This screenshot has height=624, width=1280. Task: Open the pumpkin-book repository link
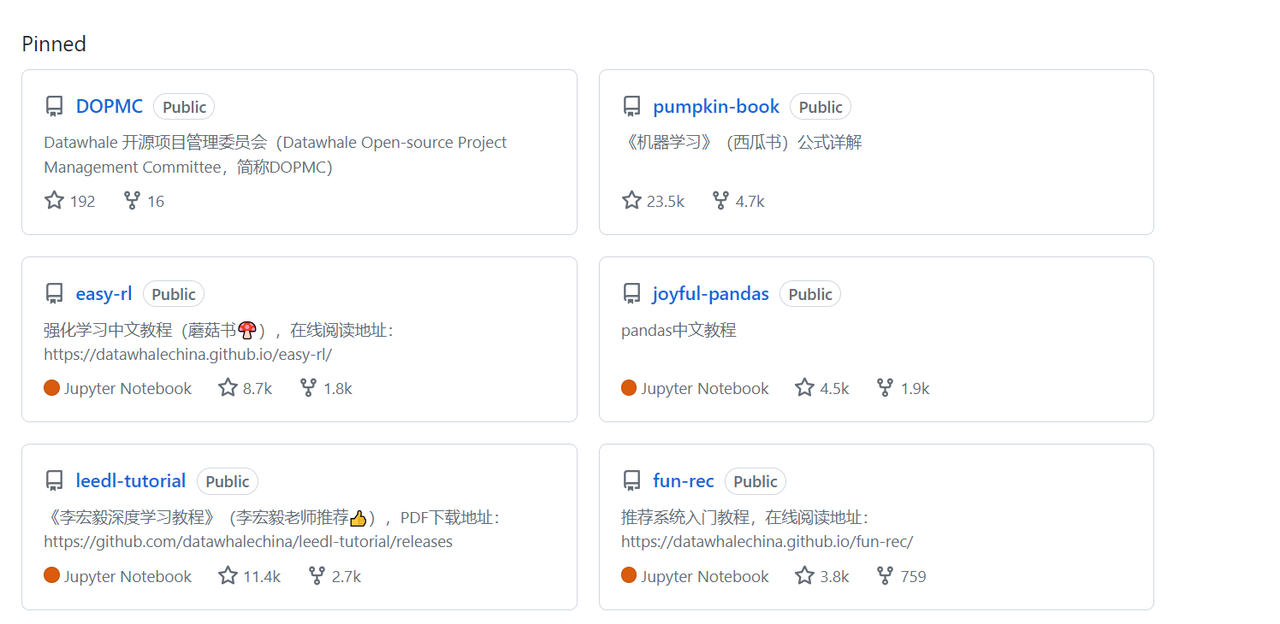(716, 106)
